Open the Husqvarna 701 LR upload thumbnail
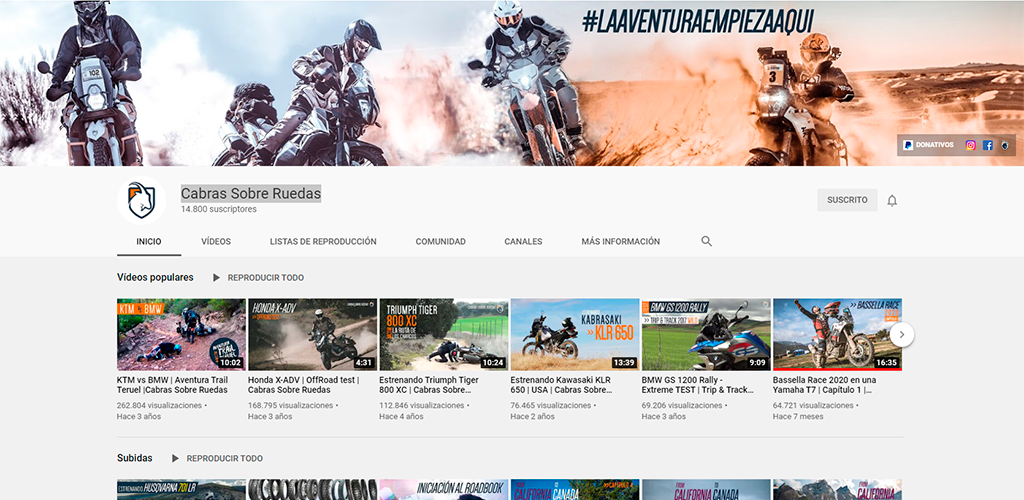Viewport: 1024px width, 500px height. 182,490
